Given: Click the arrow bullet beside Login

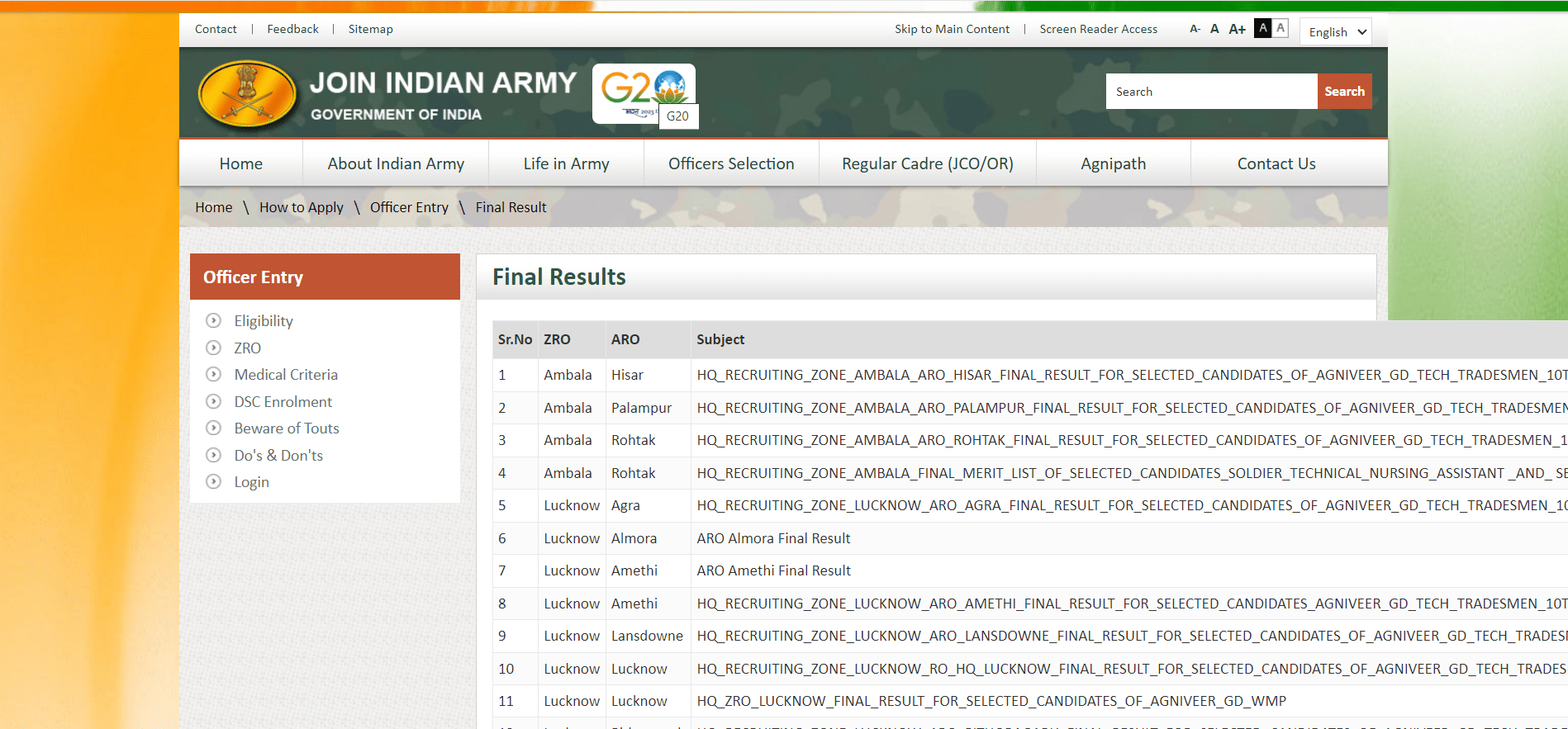Looking at the screenshot, I should click(213, 481).
